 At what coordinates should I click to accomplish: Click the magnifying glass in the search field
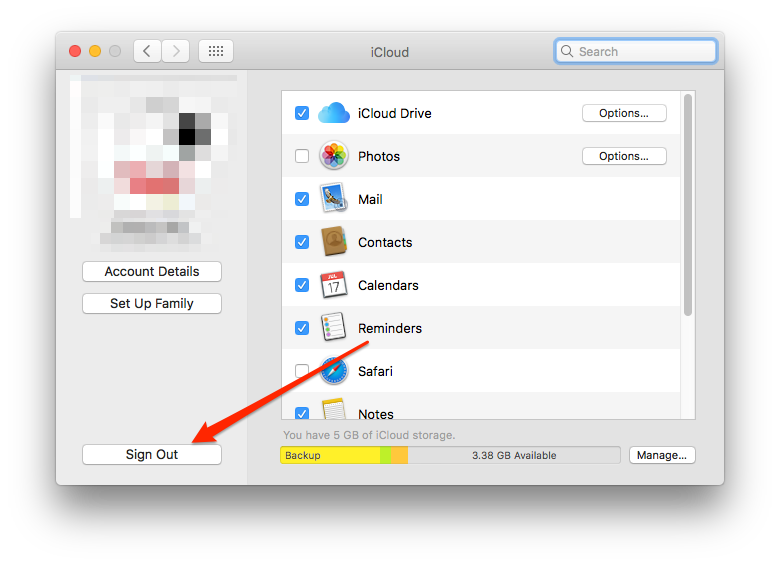click(567, 51)
